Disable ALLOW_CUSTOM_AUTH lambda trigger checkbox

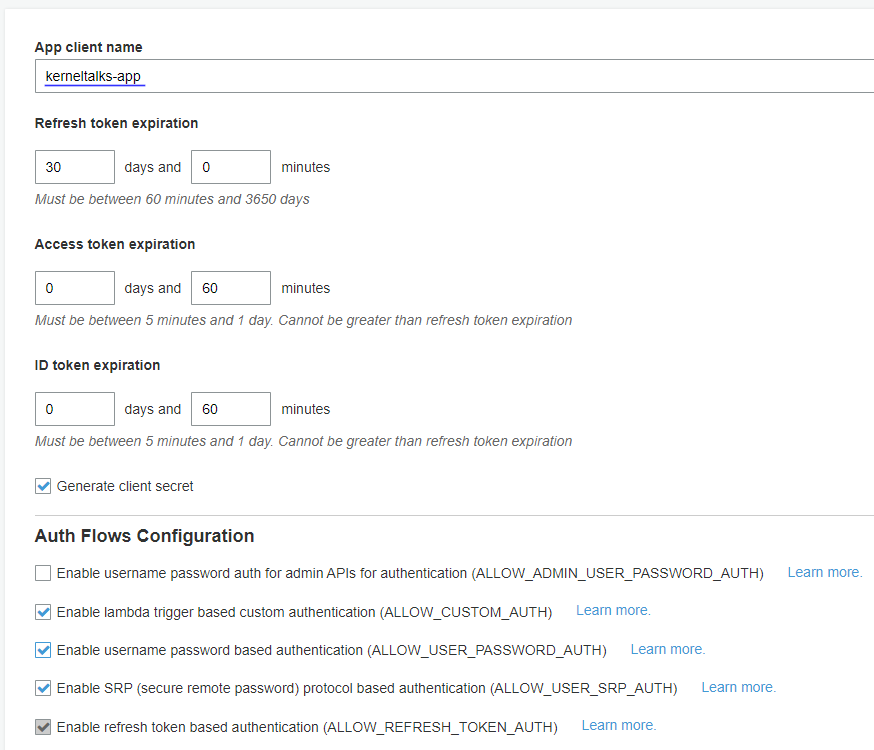[43, 612]
